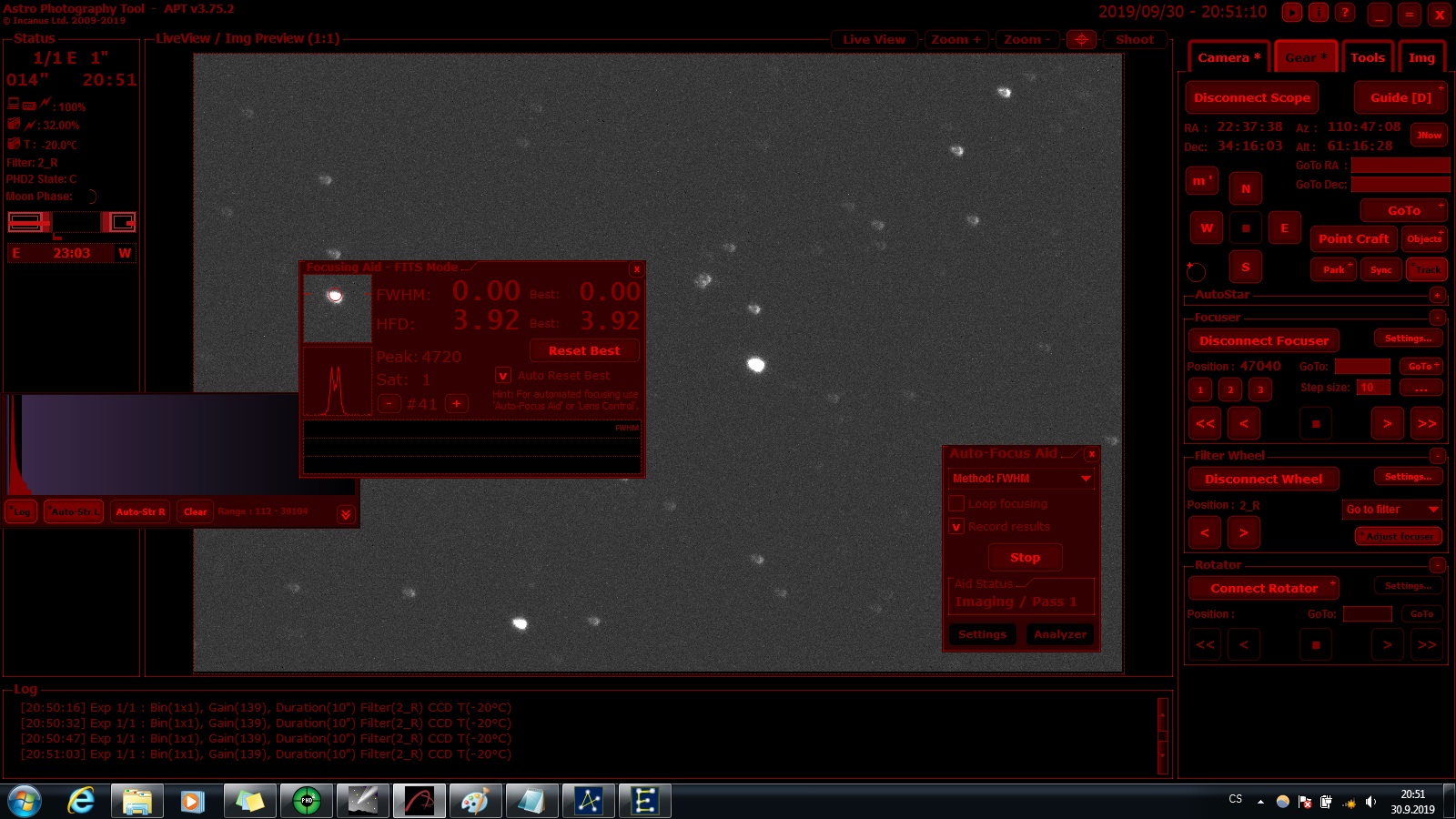Step the focuser outward with single right arrow
Screen dimensions: 1456x819
[1387, 423]
